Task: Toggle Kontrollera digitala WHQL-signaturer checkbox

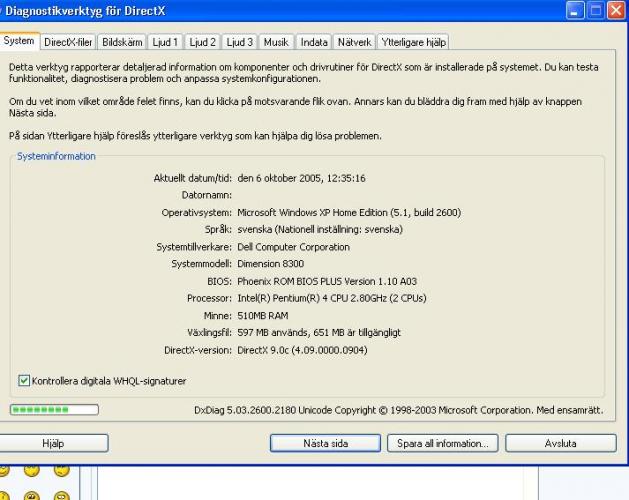Action: 25,381
